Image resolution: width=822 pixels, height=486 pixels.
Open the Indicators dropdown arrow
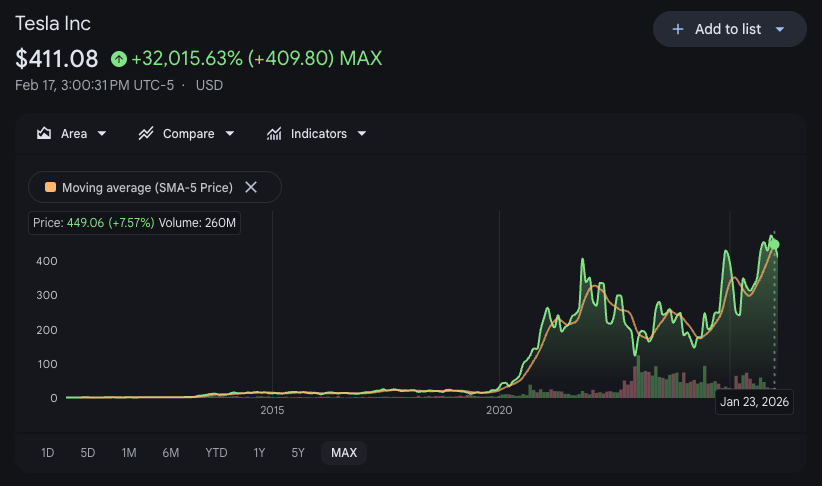click(362, 134)
